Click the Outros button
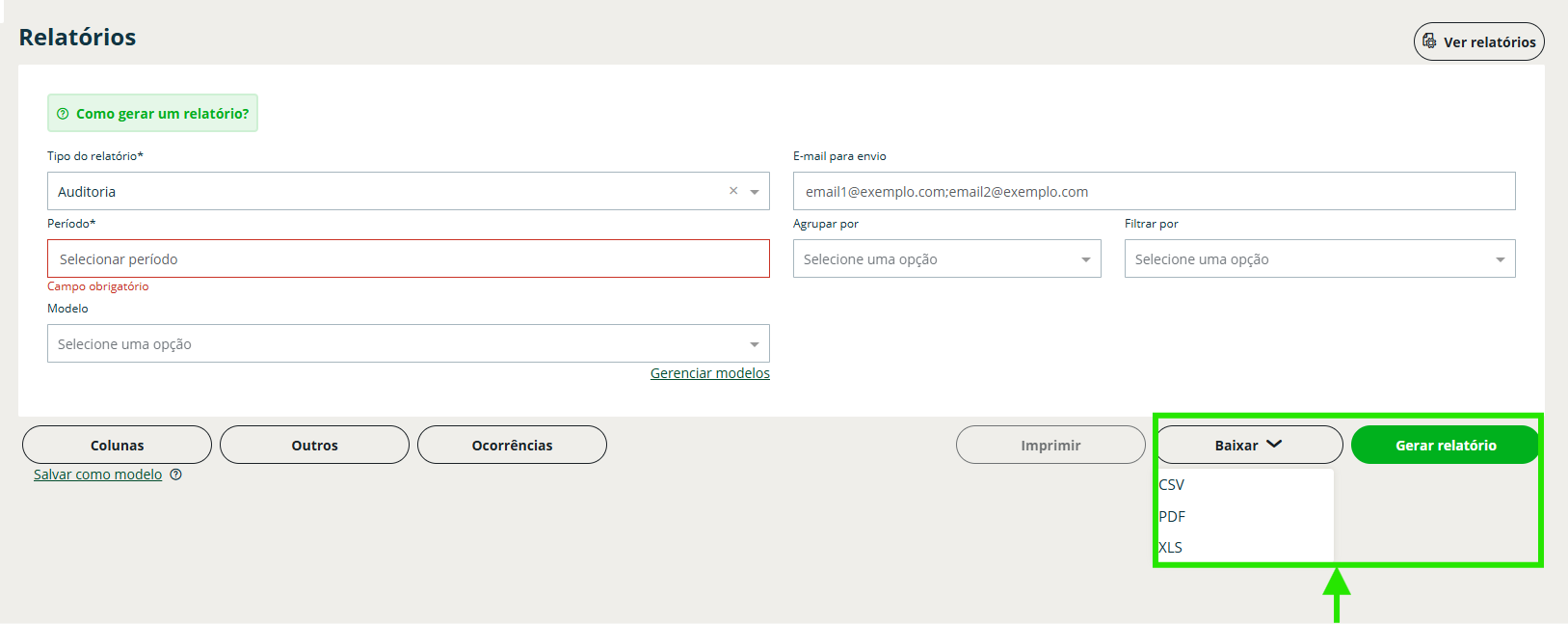The image size is (1568, 624). [x=314, y=446]
